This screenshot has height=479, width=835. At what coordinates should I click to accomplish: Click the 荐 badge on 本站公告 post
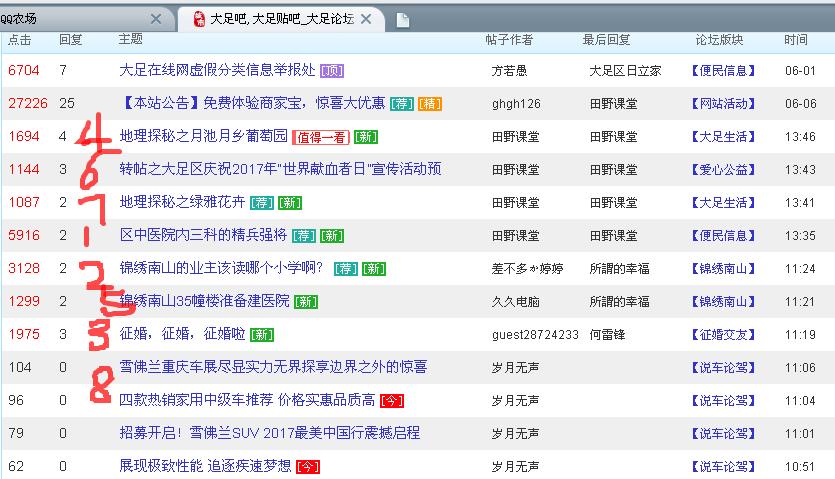pyautogui.click(x=402, y=104)
